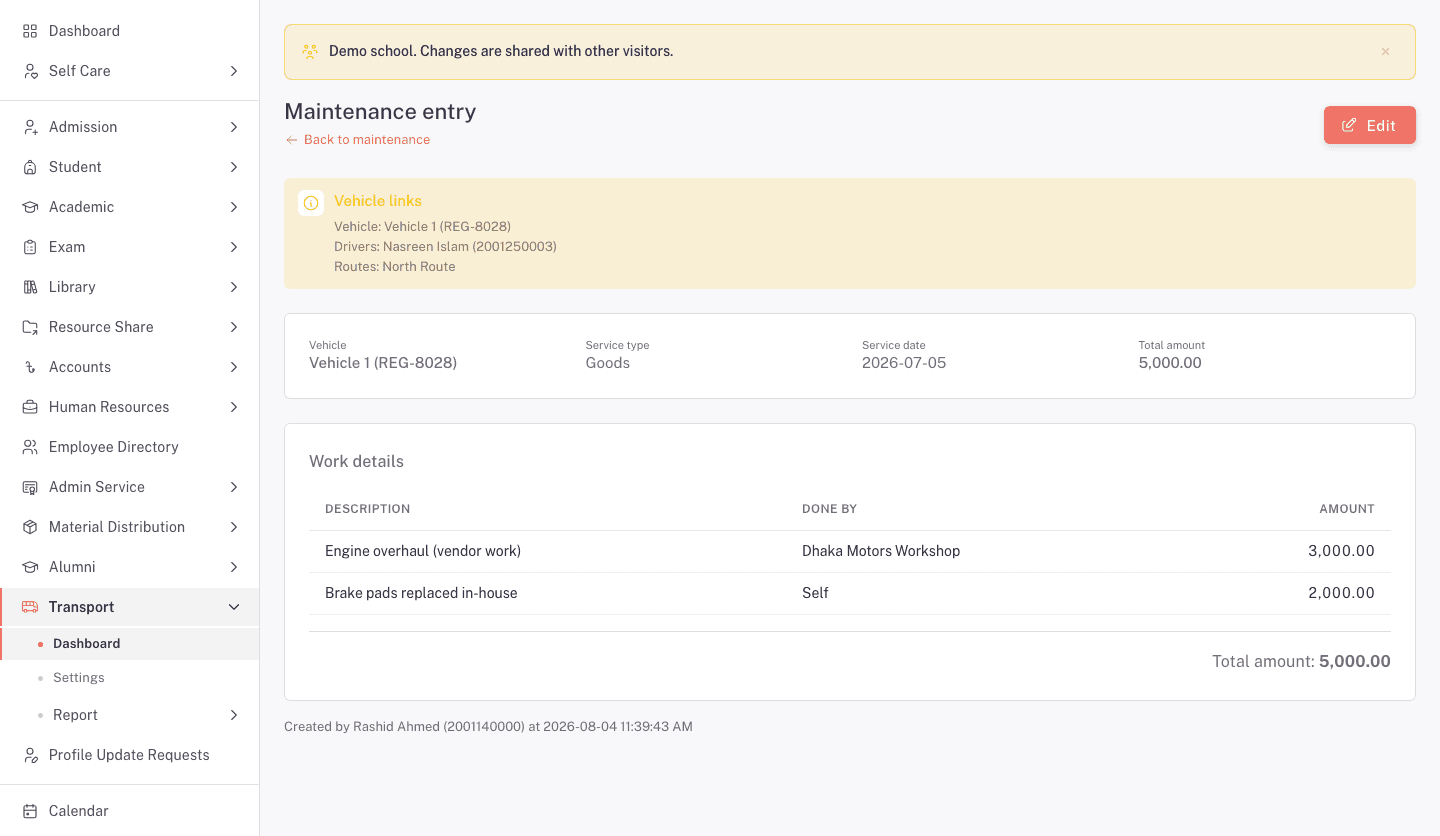Open Profile Update Requests
1440x836 pixels.
(129, 755)
